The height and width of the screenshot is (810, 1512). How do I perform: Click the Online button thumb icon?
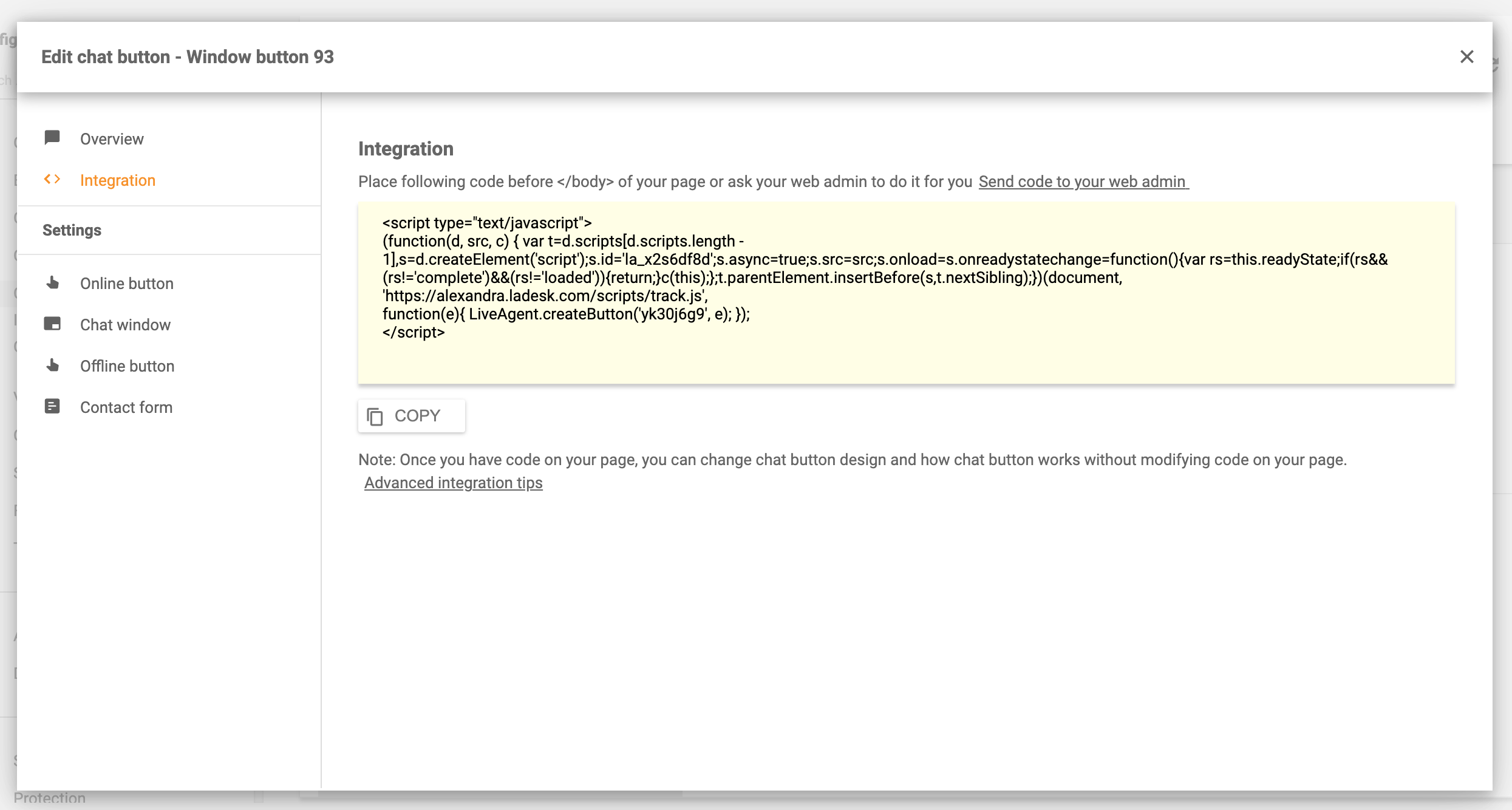pos(52,282)
